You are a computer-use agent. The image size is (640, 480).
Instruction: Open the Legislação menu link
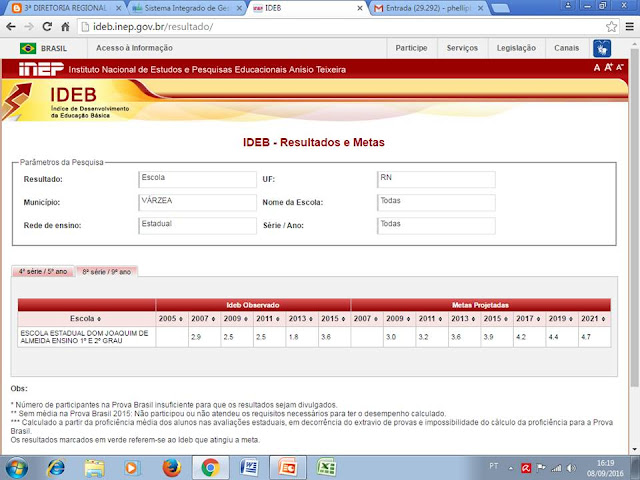click(x=516, y=48)
